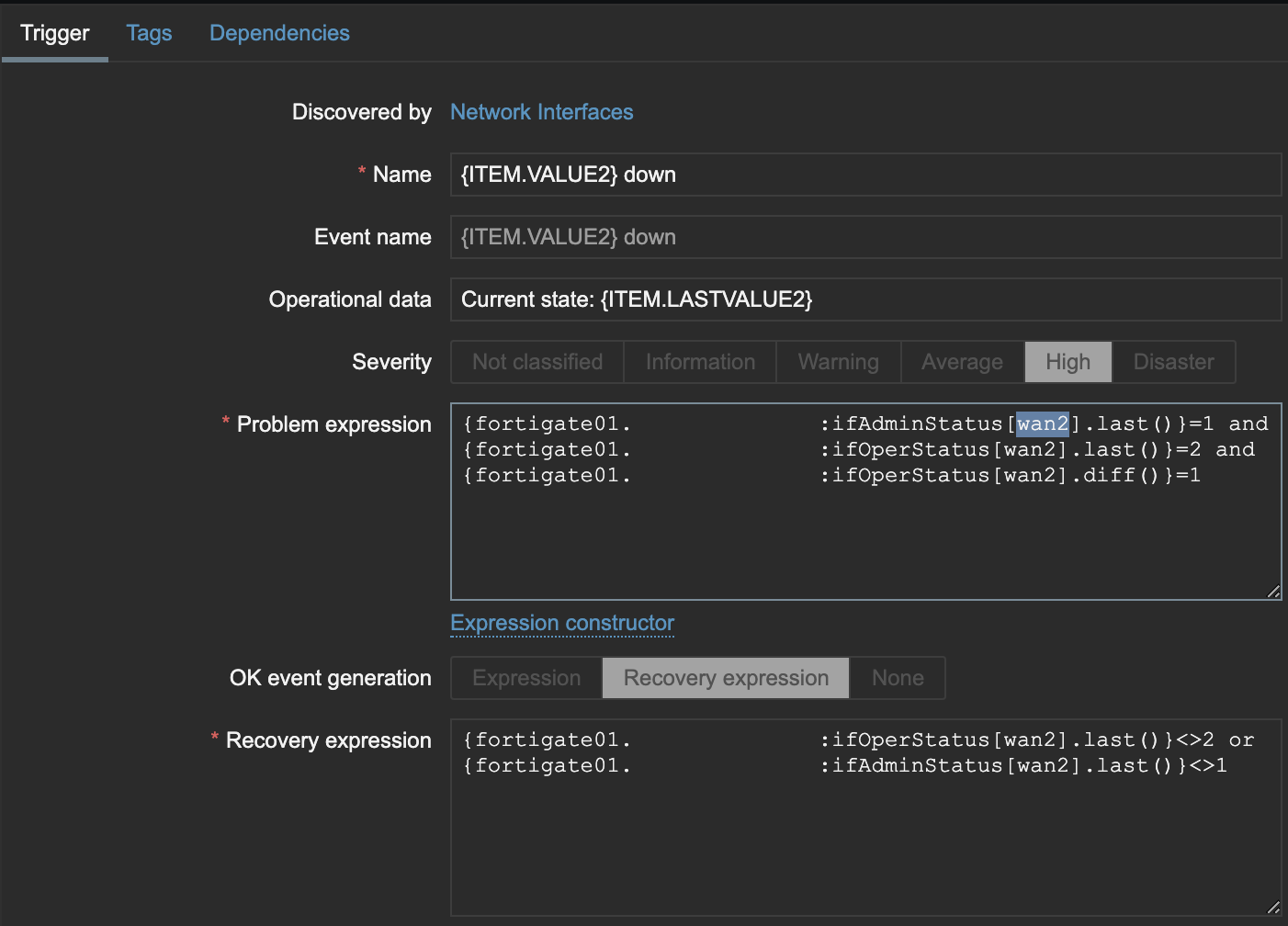
Task: Open the Network Interfaces discovery link
Action: (x=541, y=112)
